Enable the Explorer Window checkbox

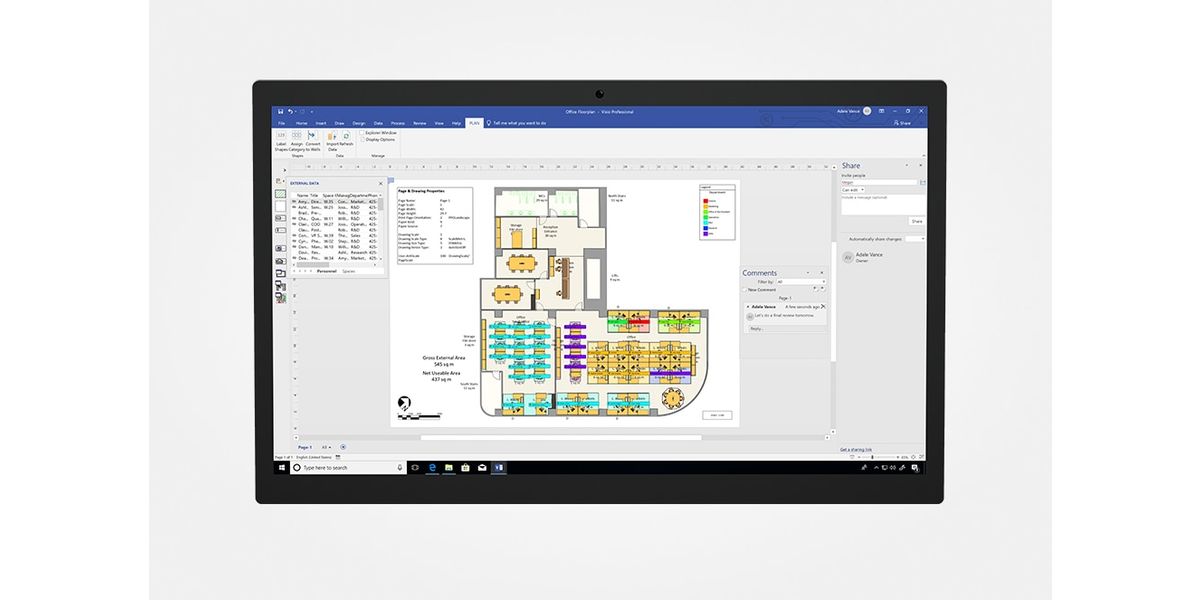(x=362, y=132)
